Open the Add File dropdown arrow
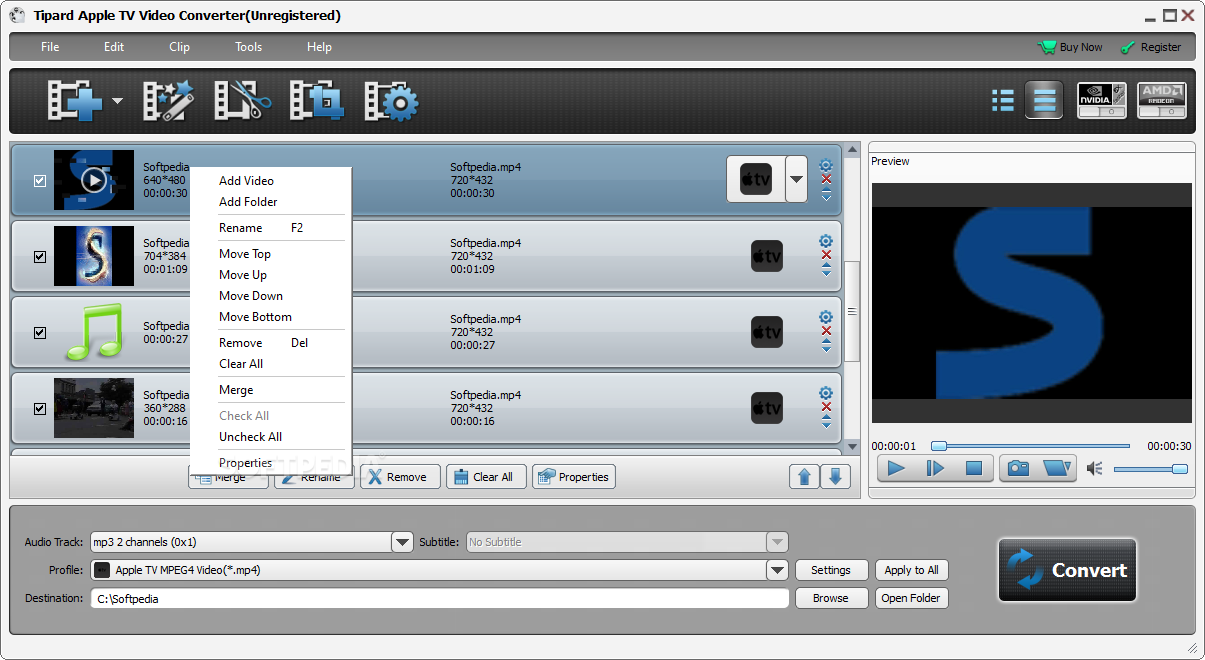This screenshot has height=660, width=1205. 117,101
